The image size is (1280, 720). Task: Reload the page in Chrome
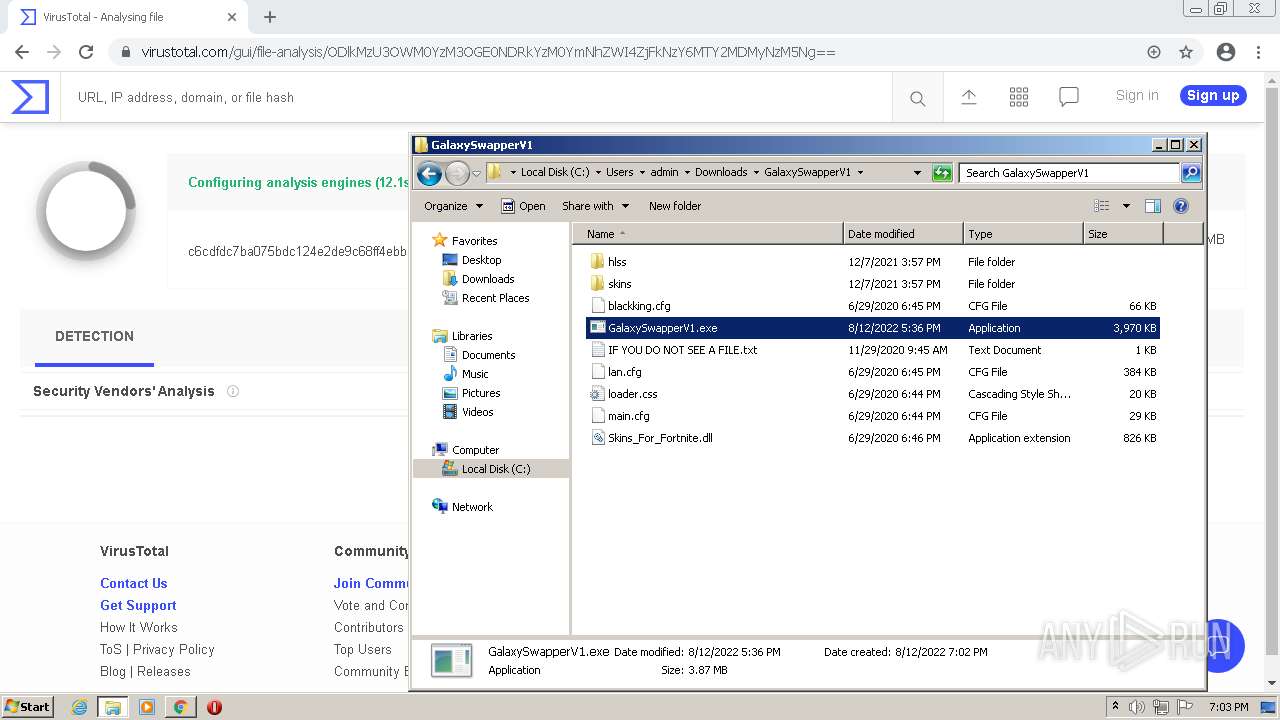(86, 52)
